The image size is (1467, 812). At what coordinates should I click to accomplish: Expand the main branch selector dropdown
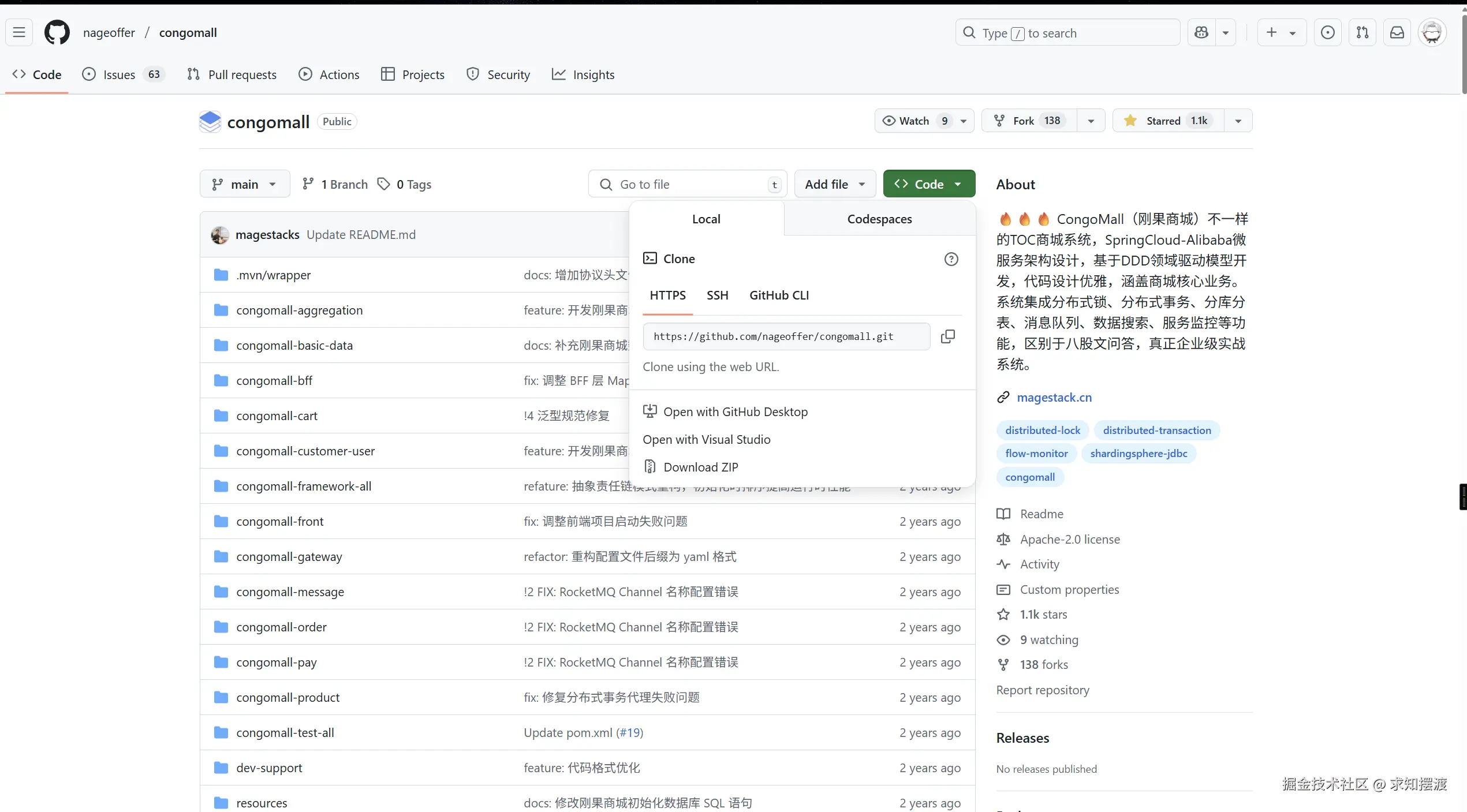(x=244, y=184)
